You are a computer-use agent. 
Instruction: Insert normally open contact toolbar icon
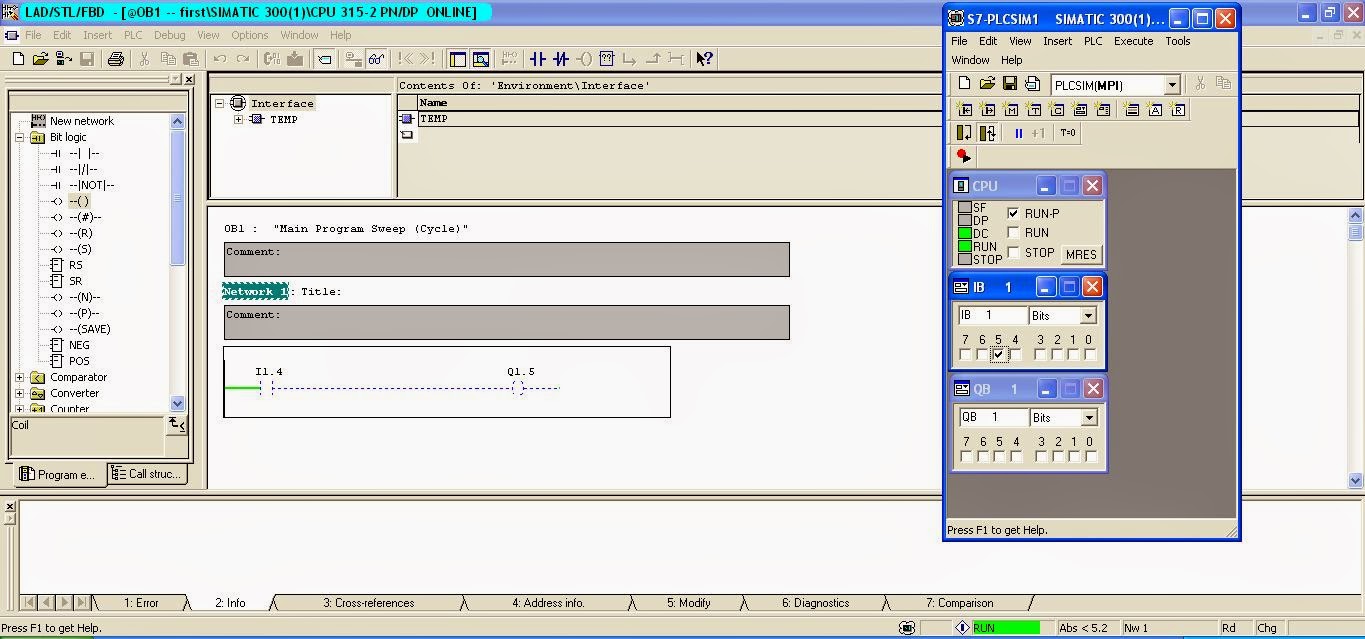click(538, 59)
